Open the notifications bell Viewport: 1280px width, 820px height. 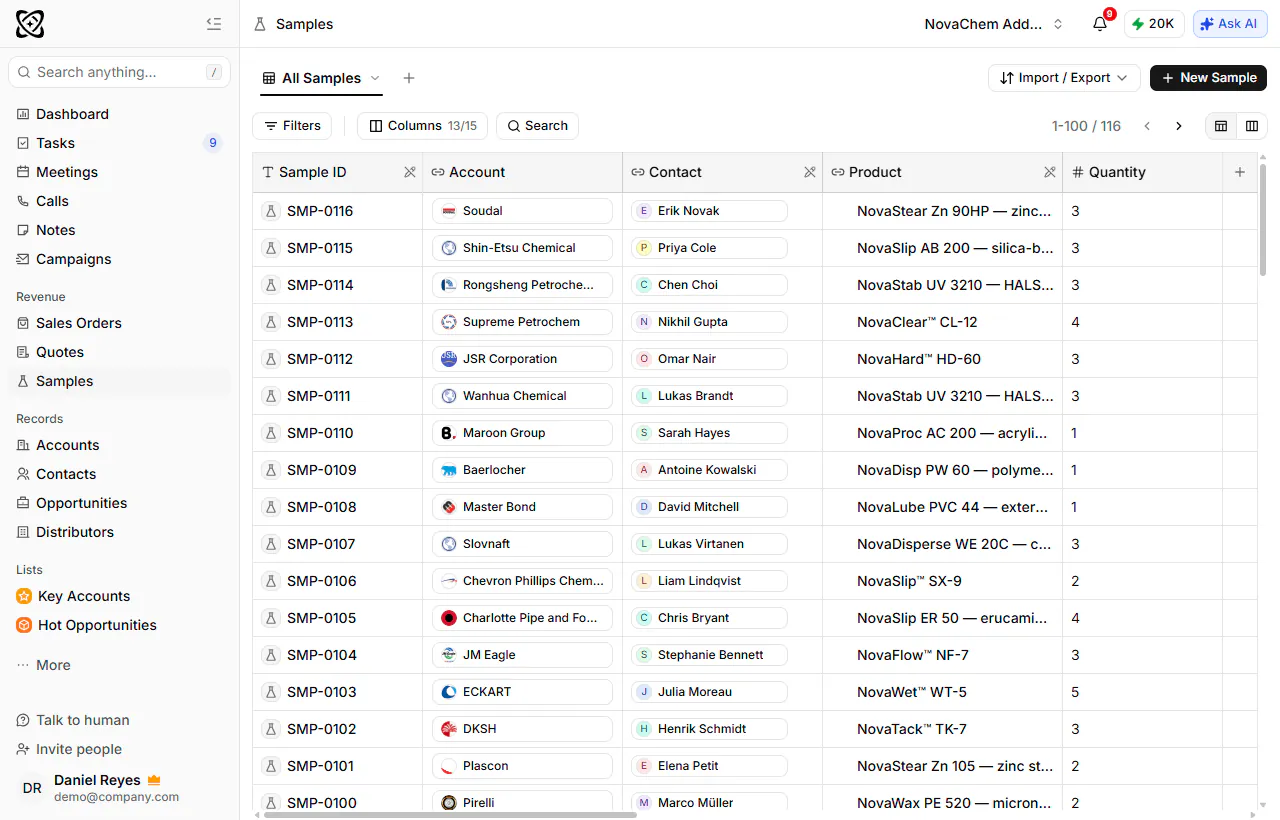(x=1100, y=24)
